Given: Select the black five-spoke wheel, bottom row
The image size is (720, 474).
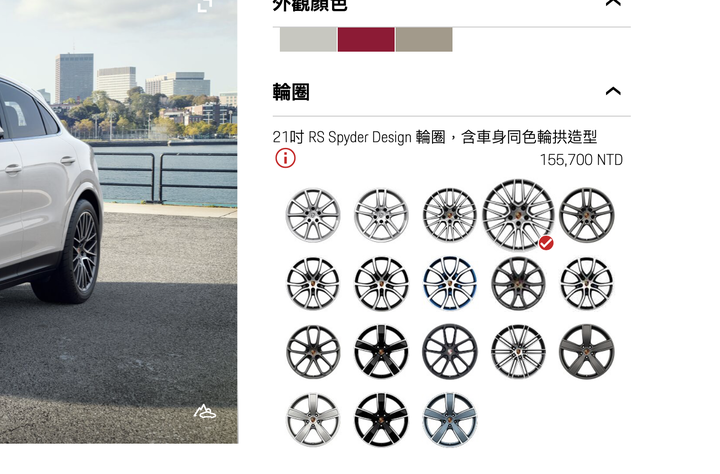Looking at the screenshot, I should pos(381,420).
